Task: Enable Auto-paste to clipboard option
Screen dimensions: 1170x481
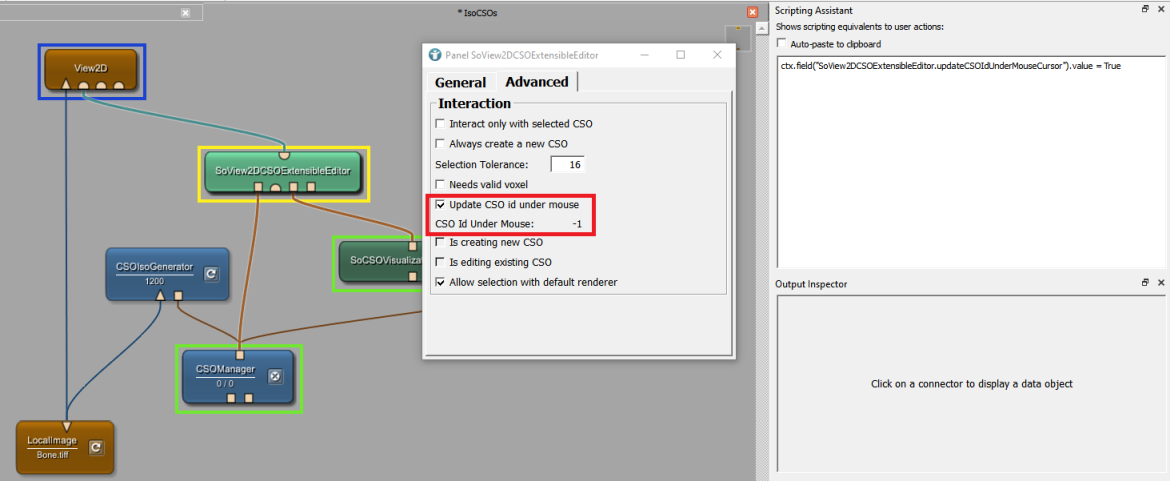Action: (782, 44)
